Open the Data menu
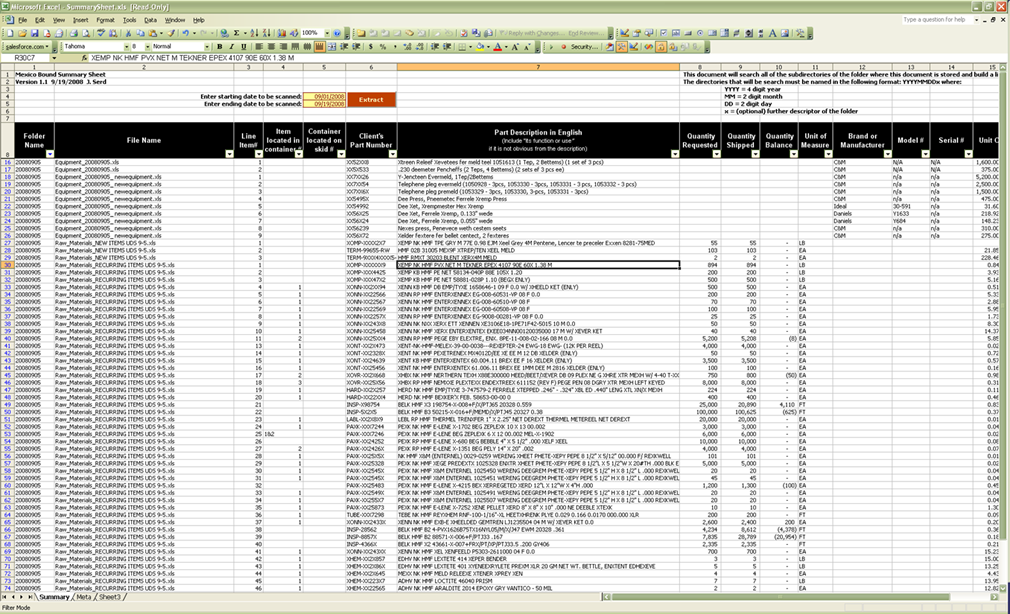Screen dimensions: 1010x614 [x=150, y=20]
